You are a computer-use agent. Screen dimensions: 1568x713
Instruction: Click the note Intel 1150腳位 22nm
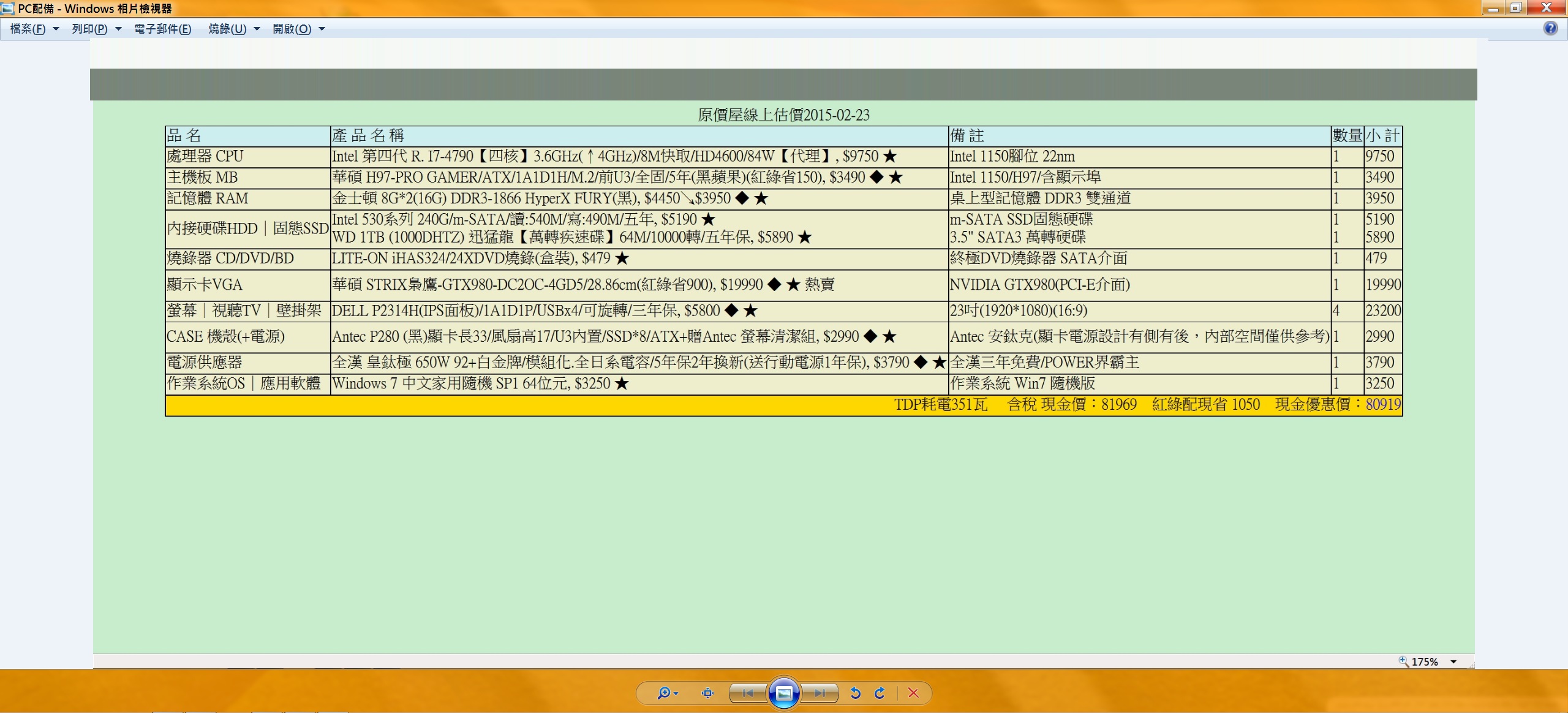(1012, 157)
